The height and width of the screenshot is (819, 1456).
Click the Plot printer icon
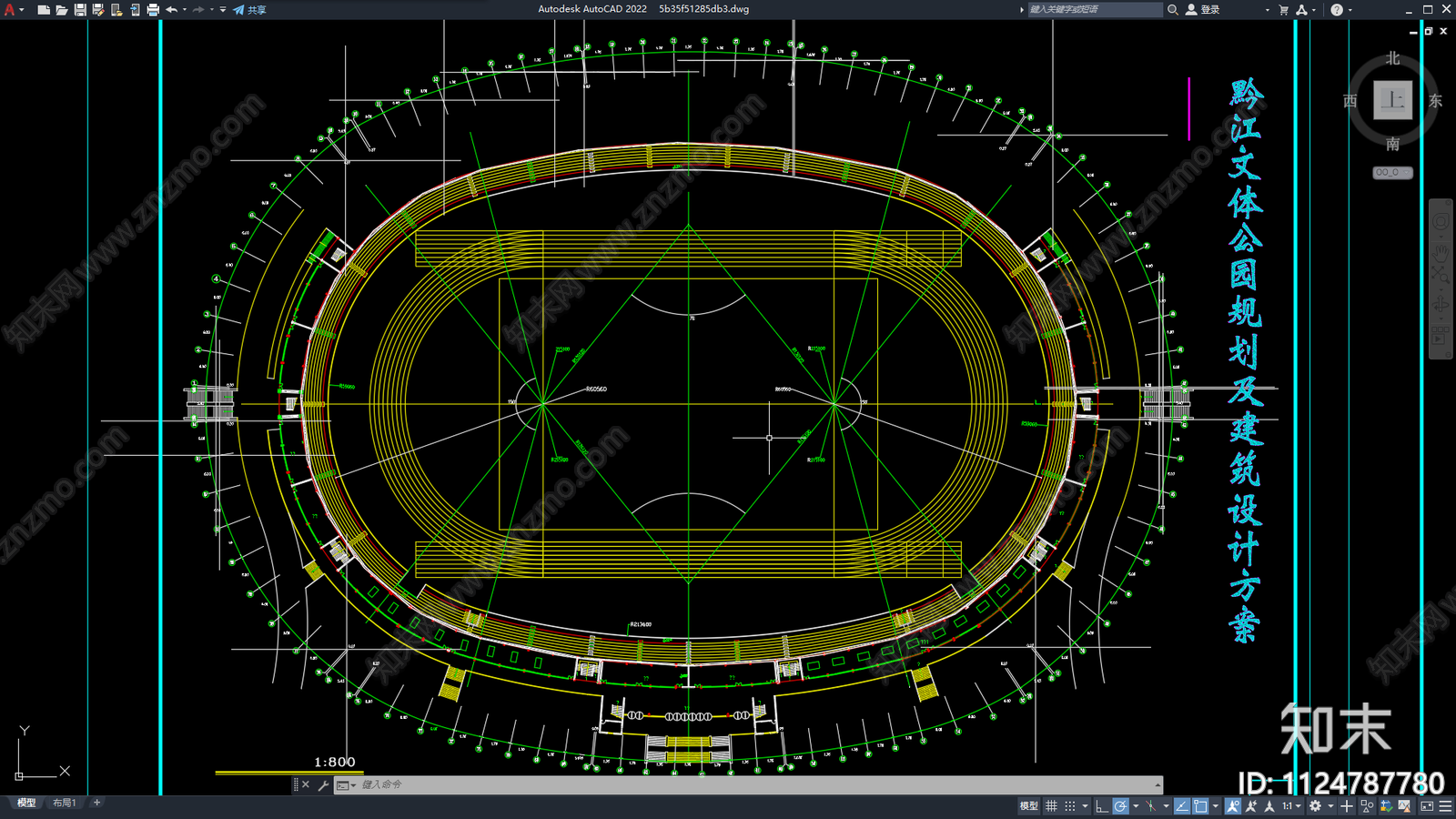[153, 9]
